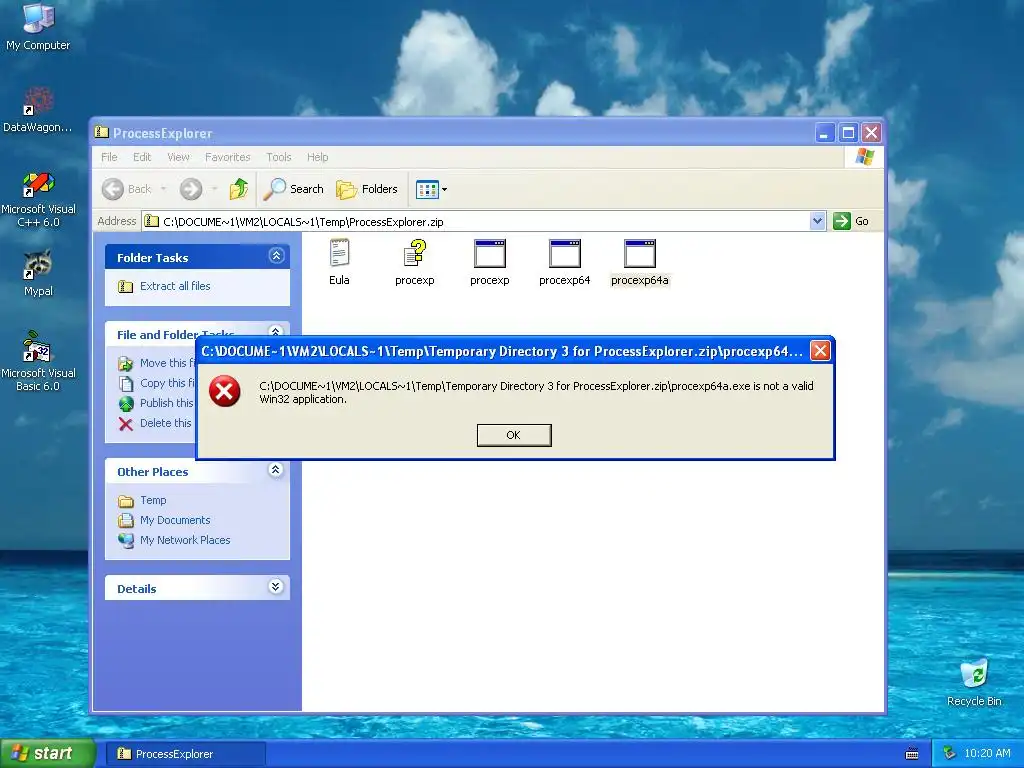This screenshot has height=768, width=1024.
Task: Open Microsoft Visual Basic 6.0 shortcut
Action: pos(38,361)
